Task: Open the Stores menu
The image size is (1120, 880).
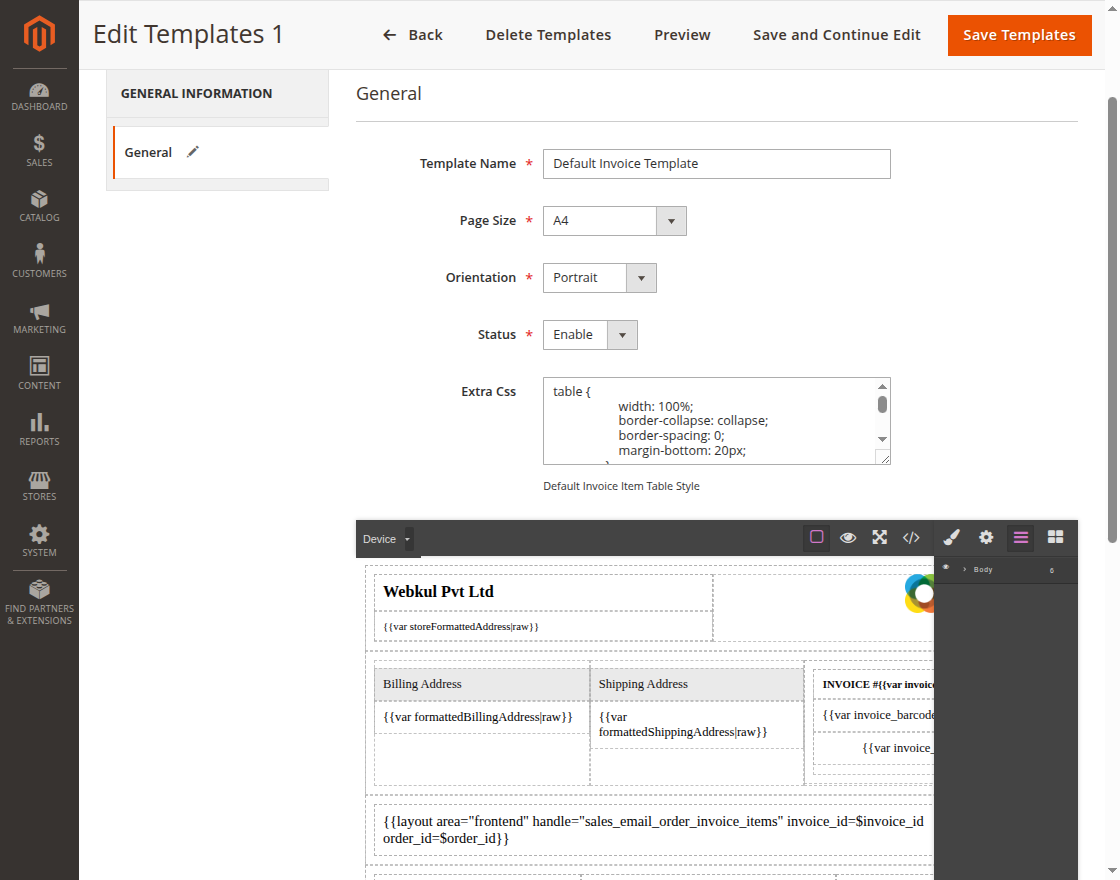Action: [39, 485]
